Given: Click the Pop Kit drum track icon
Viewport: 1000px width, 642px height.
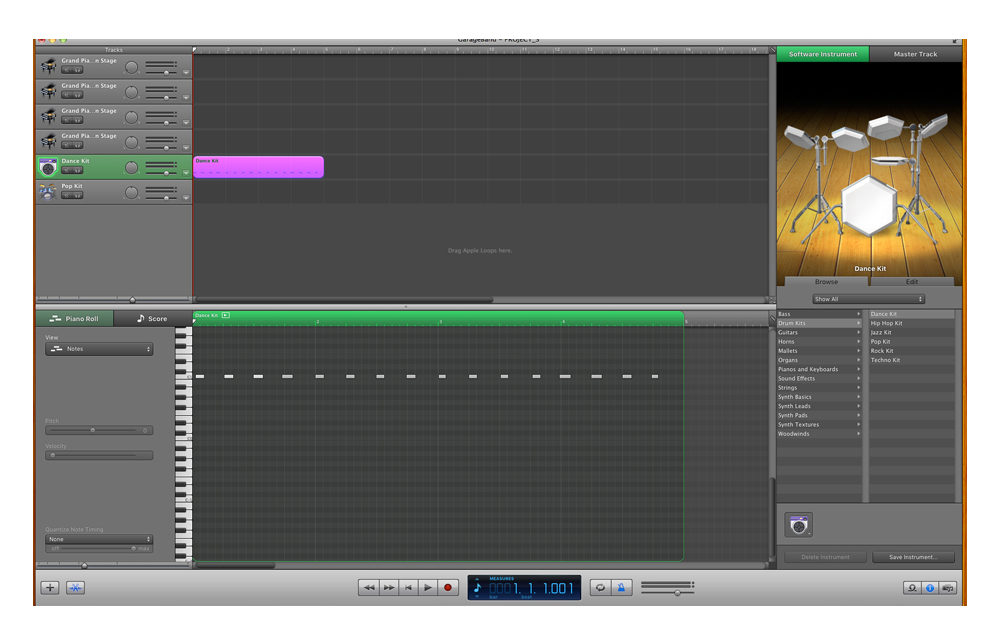Looking at the screenshot, I should [x=48, y=192].
